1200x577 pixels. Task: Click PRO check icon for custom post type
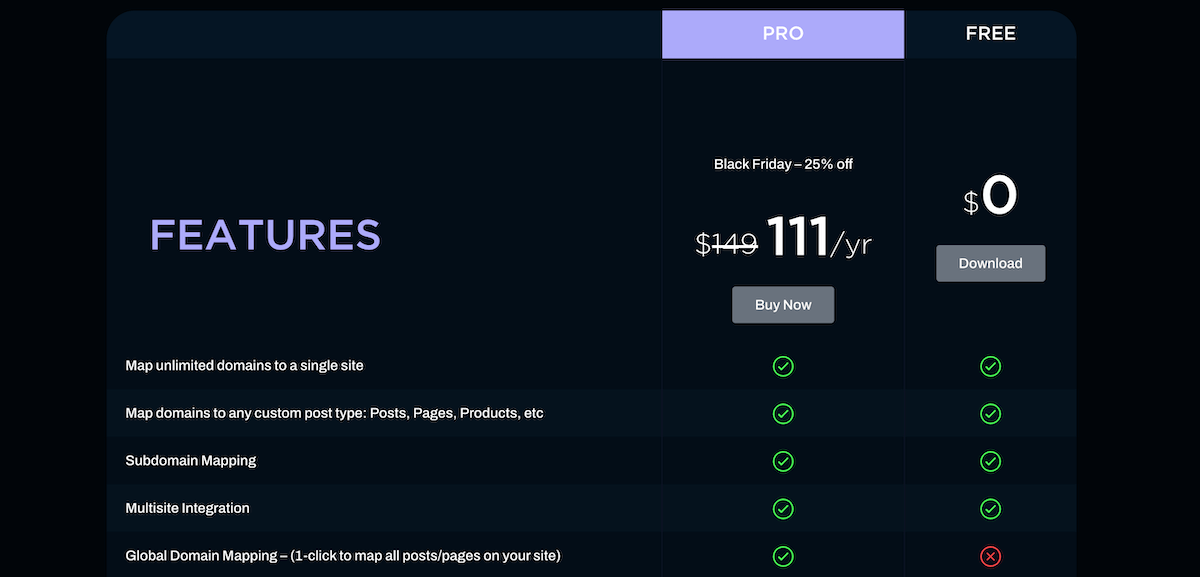[x=783, y=413]
